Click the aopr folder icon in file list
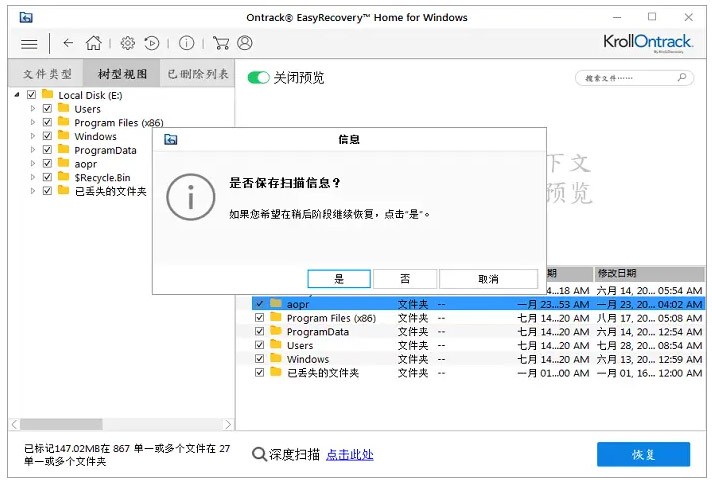 pos(276,303)
